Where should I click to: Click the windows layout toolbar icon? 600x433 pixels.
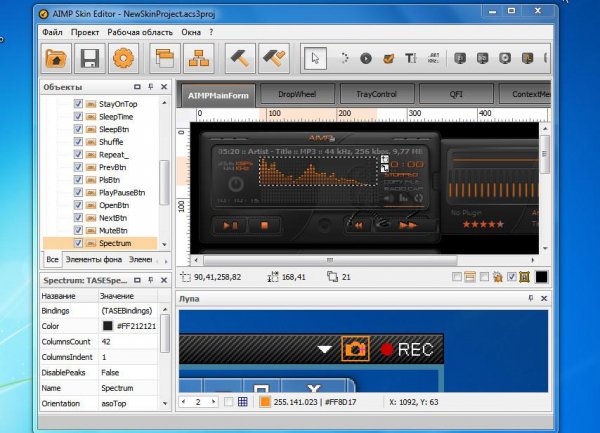coord(165,59)
